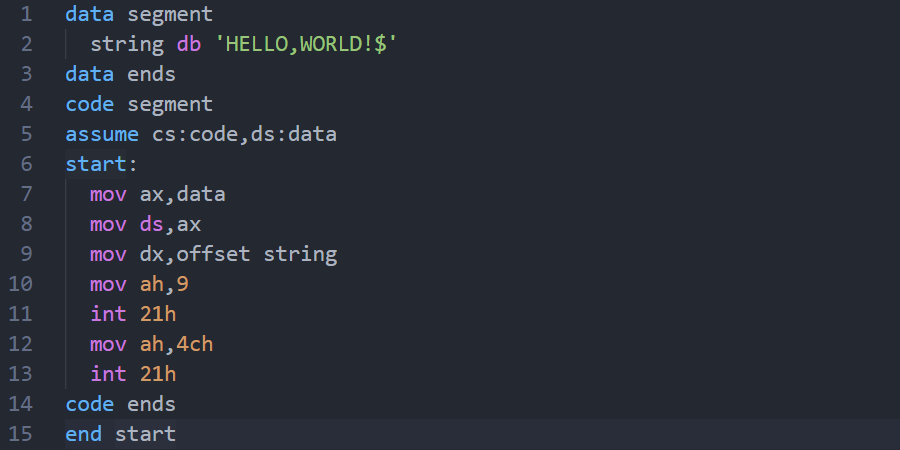Place cursor in the 'HELLO,WORLD!$' string literal

(x=306, y=45)
